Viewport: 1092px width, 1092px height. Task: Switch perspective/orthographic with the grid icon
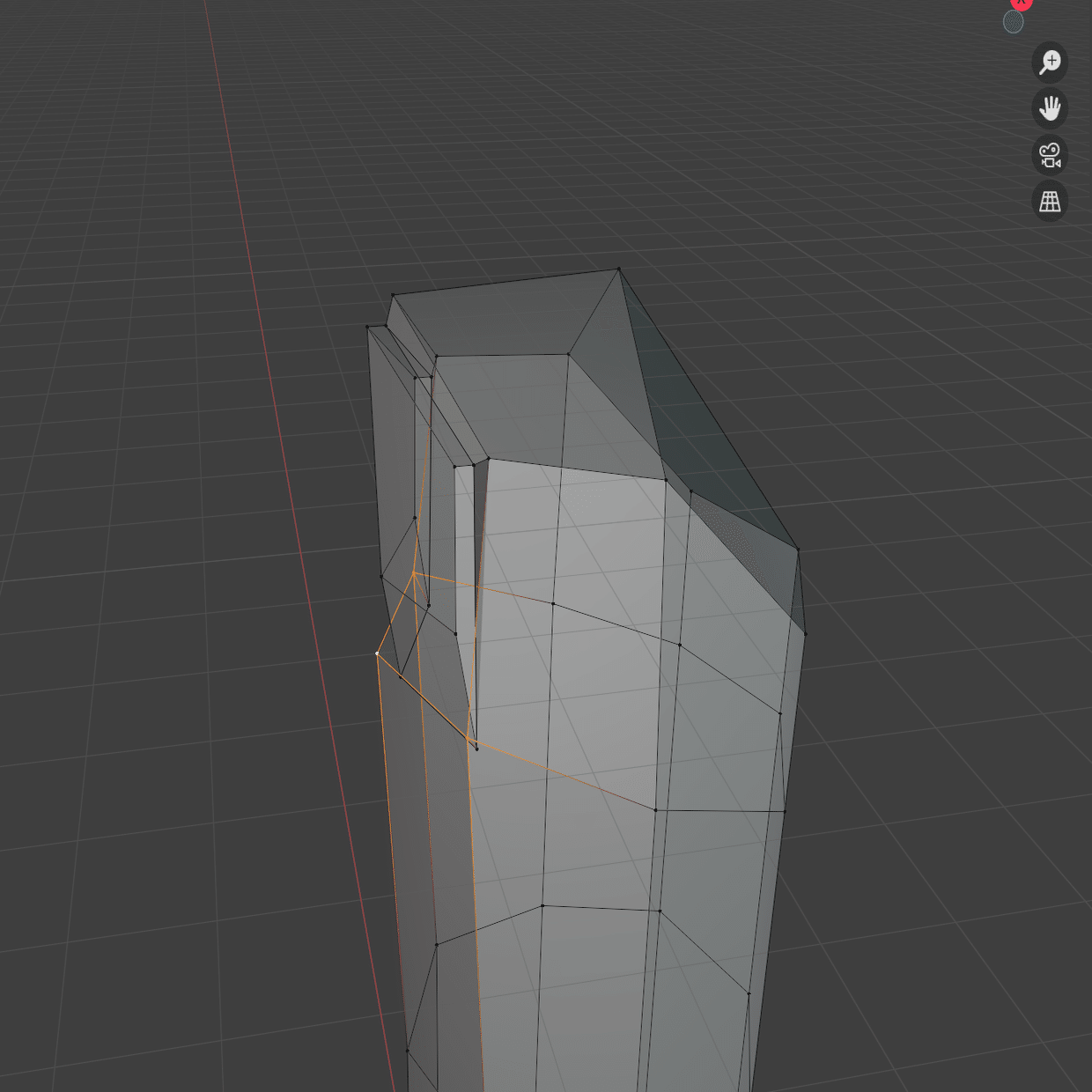[x=1050, y=201]
